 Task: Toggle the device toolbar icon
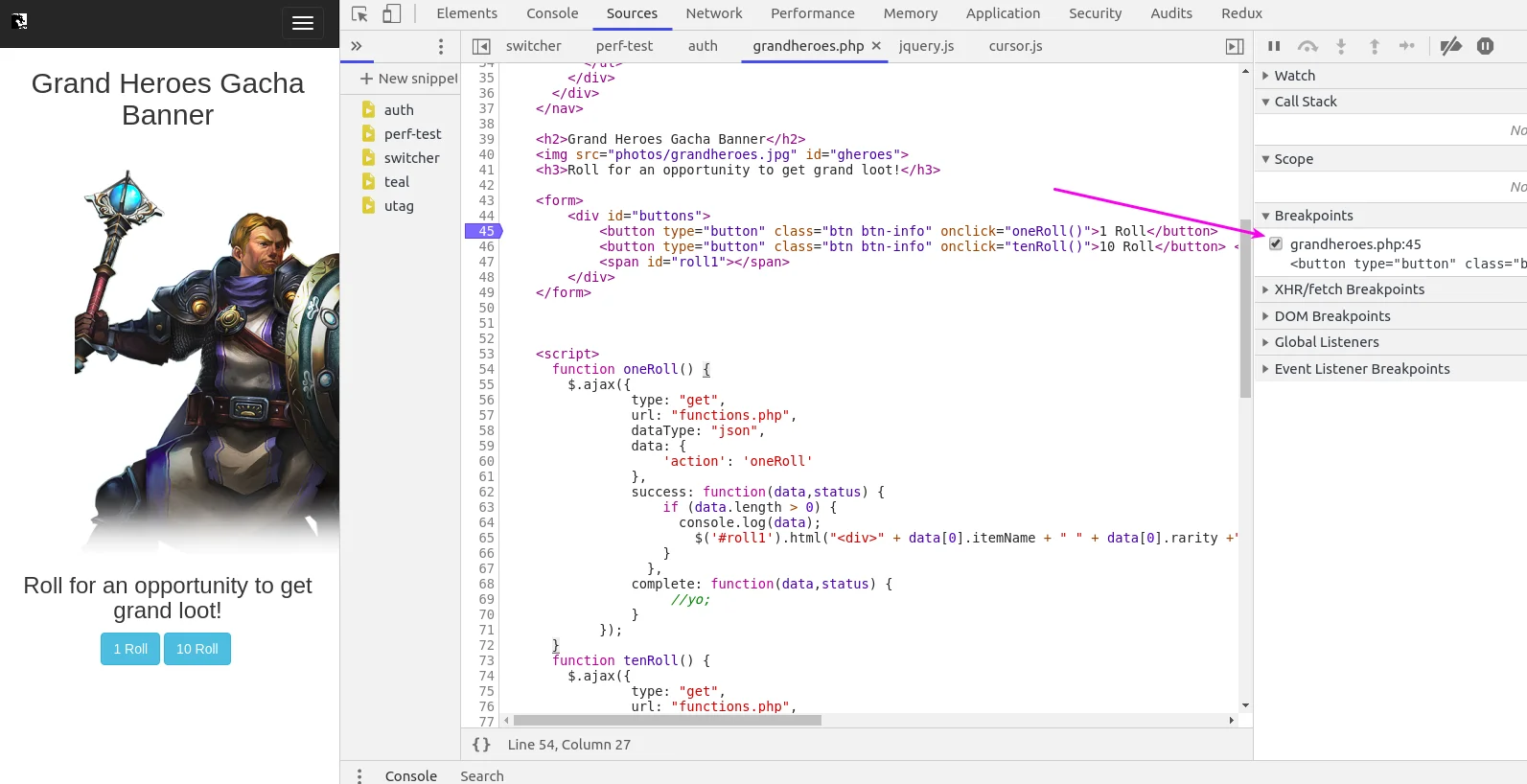[x=391, y=13]
